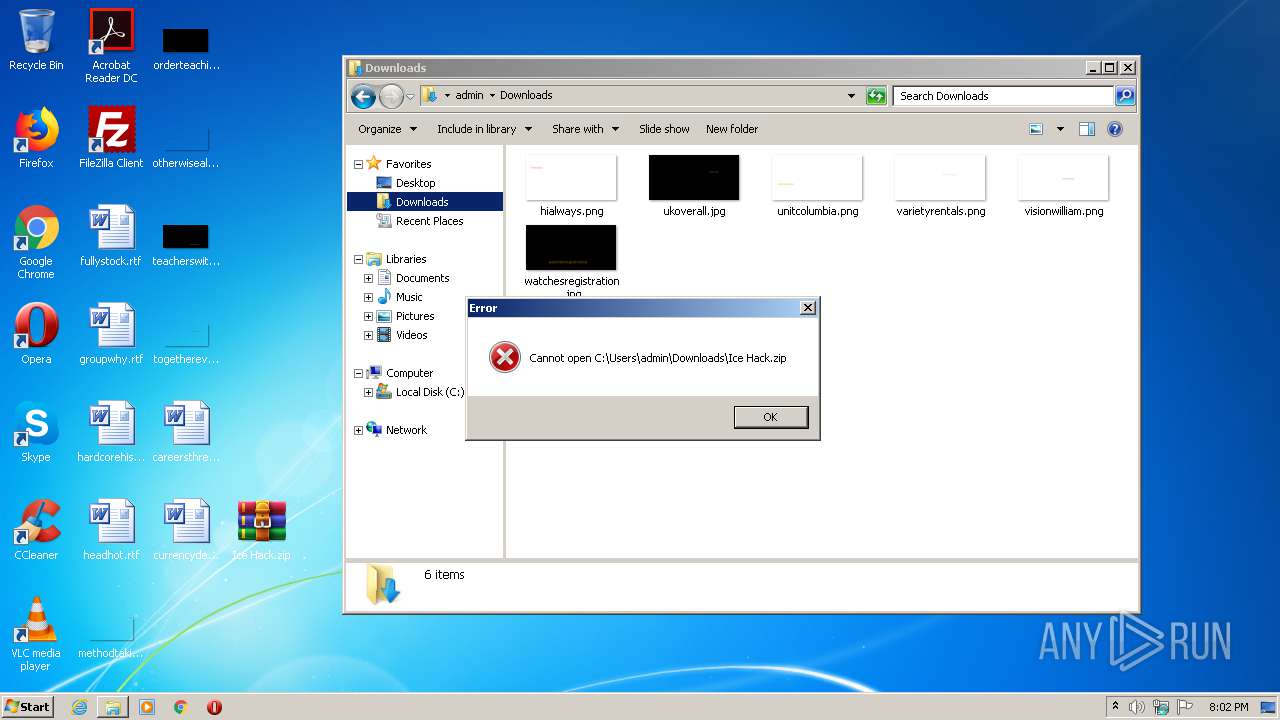Screen dimensions: 1280x720
Task: Select Ice Hack.zip archive on desktop
Action: [x=262, y=530]
